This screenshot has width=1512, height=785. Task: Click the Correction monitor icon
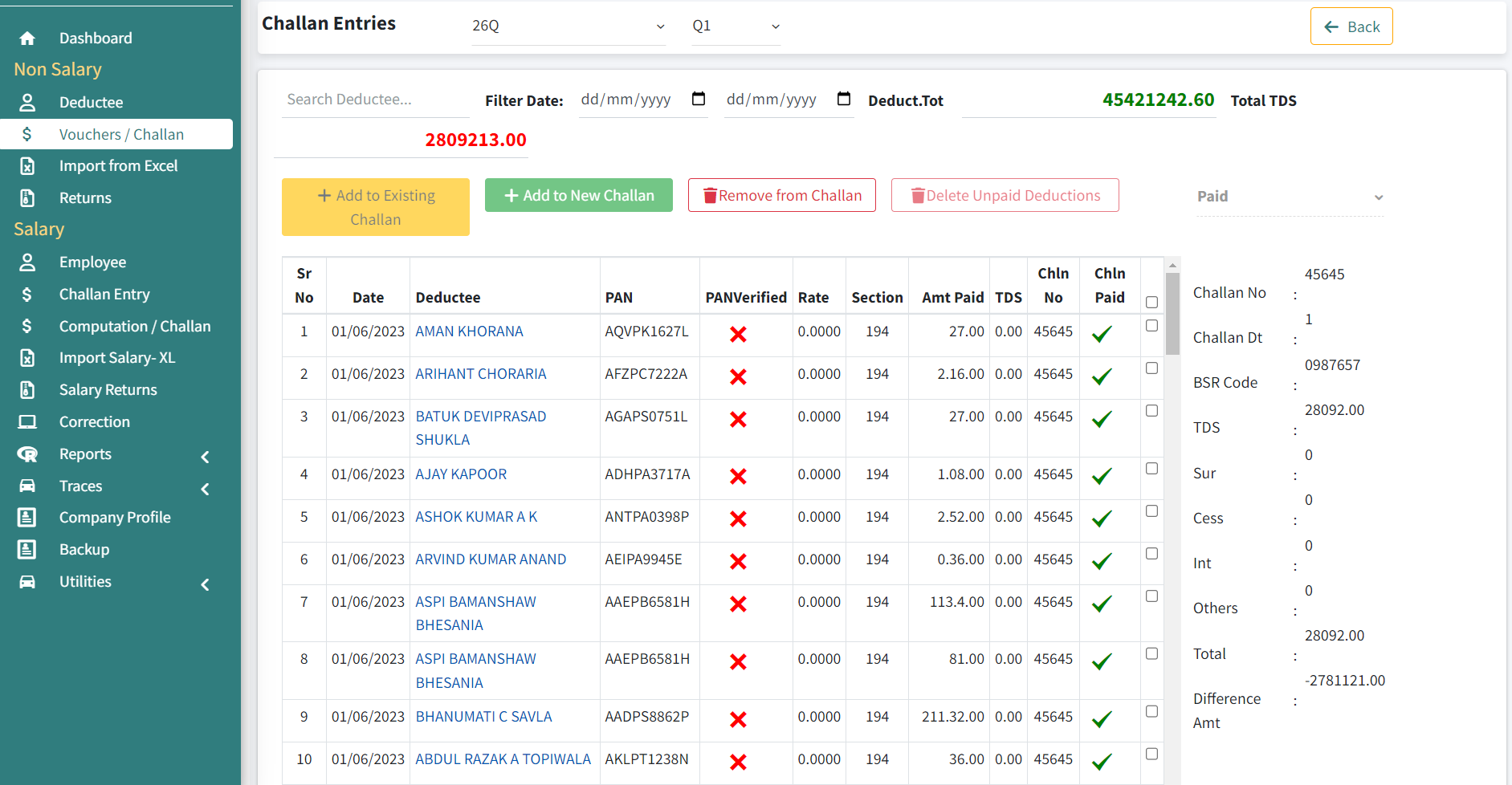click(28, 421)
